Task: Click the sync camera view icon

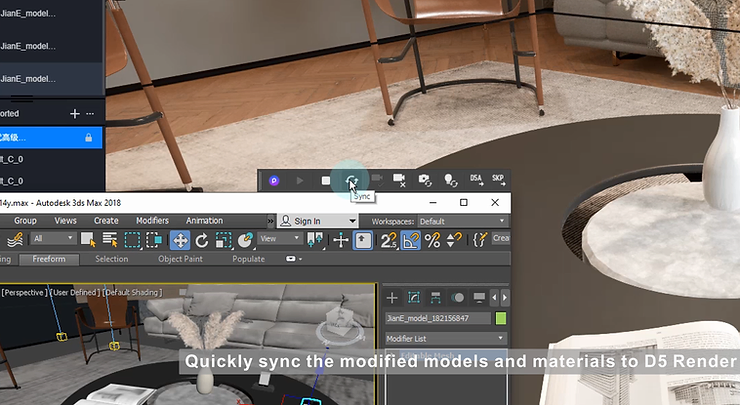Action: click(425, 180)
